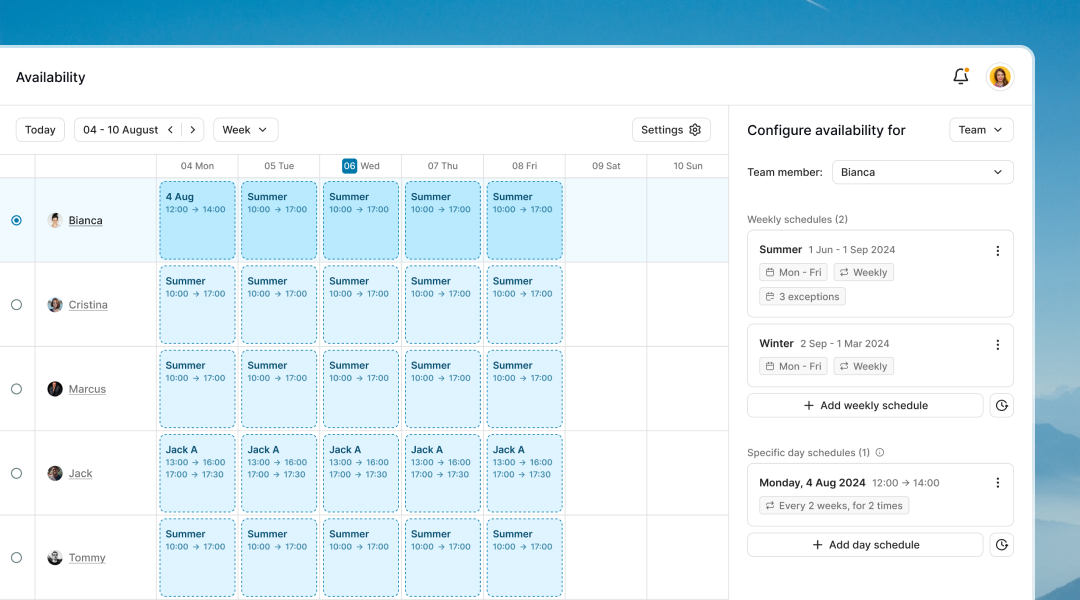Image resolution: width=1080 pixels, height=600 pixels.
Task: Click the Today button
Action: coord(40,129)
